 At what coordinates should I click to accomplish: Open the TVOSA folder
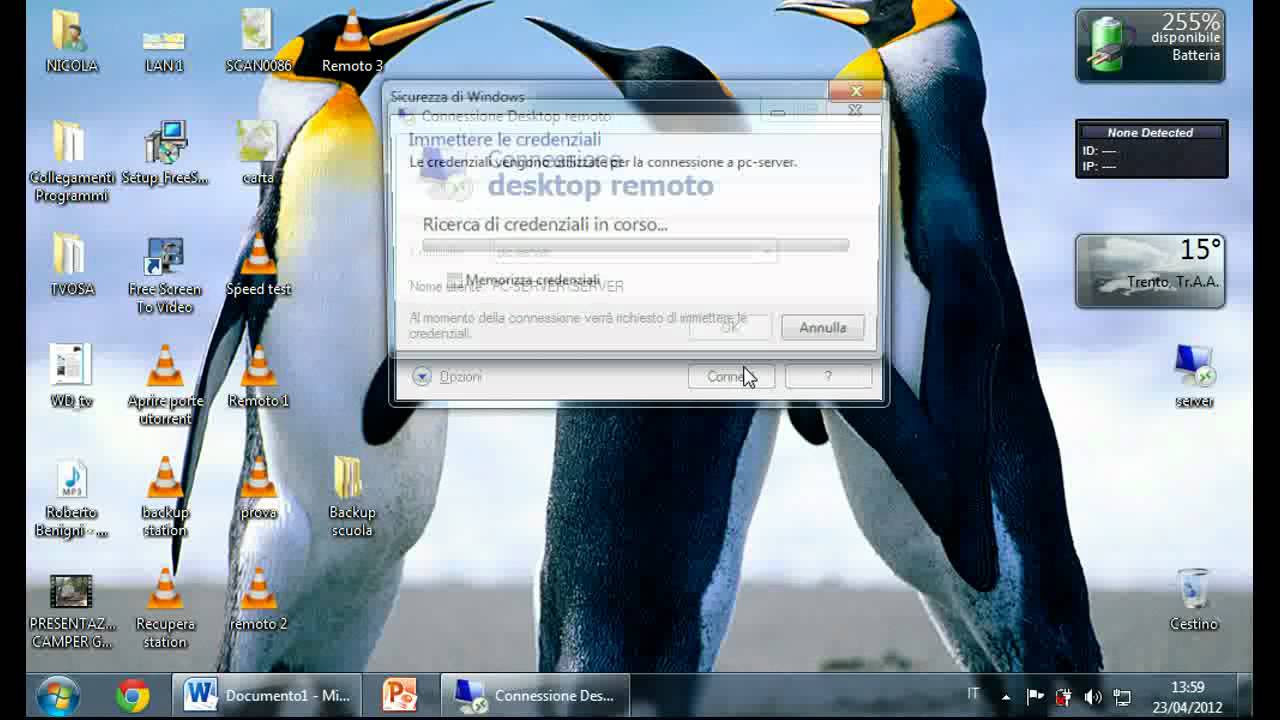71,266
